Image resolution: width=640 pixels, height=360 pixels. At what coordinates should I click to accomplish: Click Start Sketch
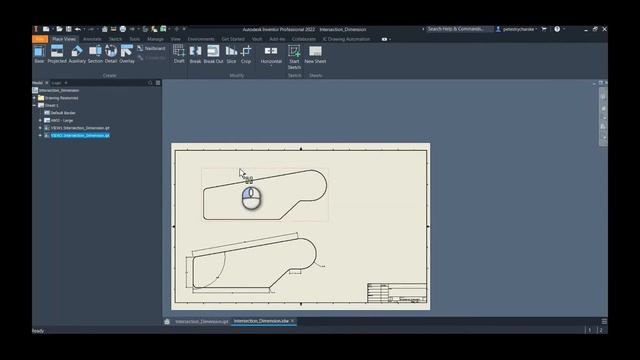294,57
